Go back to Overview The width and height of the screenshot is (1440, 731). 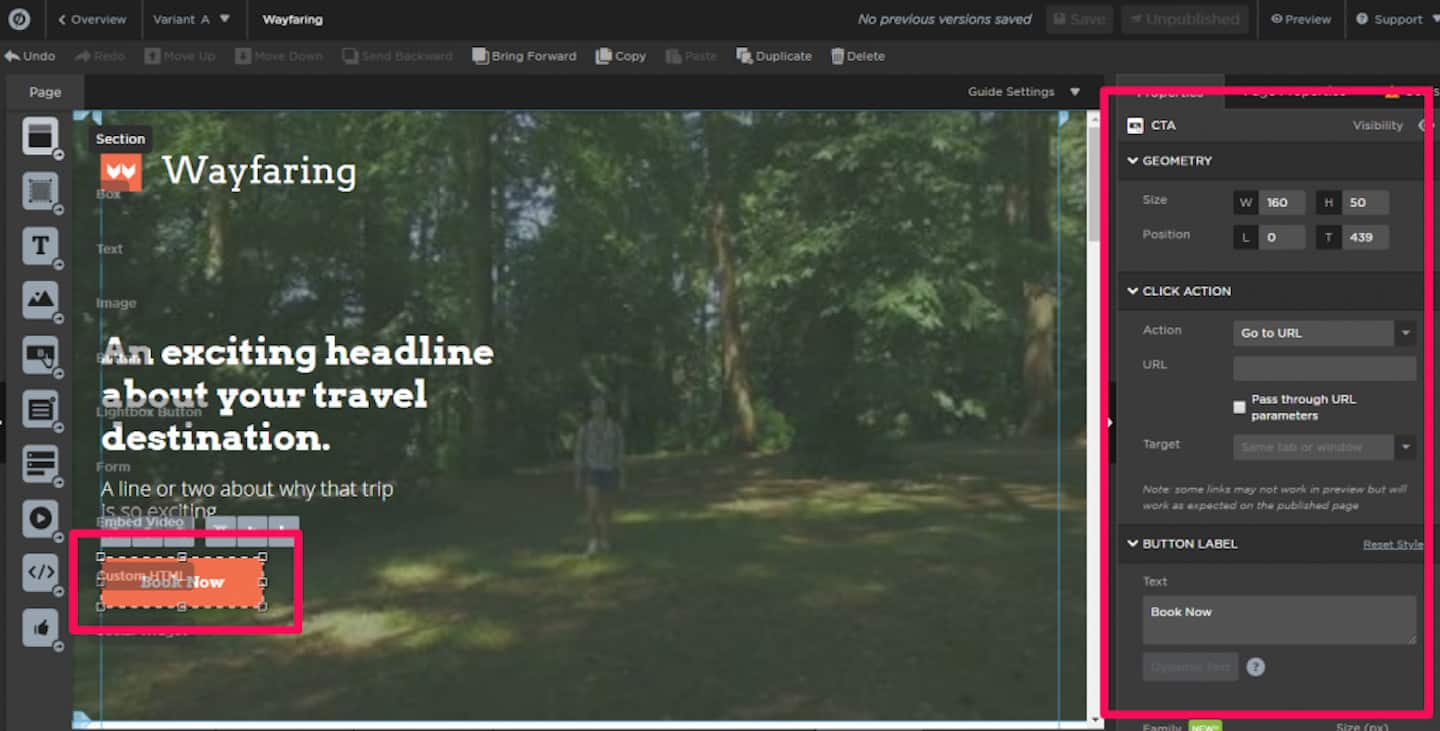[x=92, y=19]
